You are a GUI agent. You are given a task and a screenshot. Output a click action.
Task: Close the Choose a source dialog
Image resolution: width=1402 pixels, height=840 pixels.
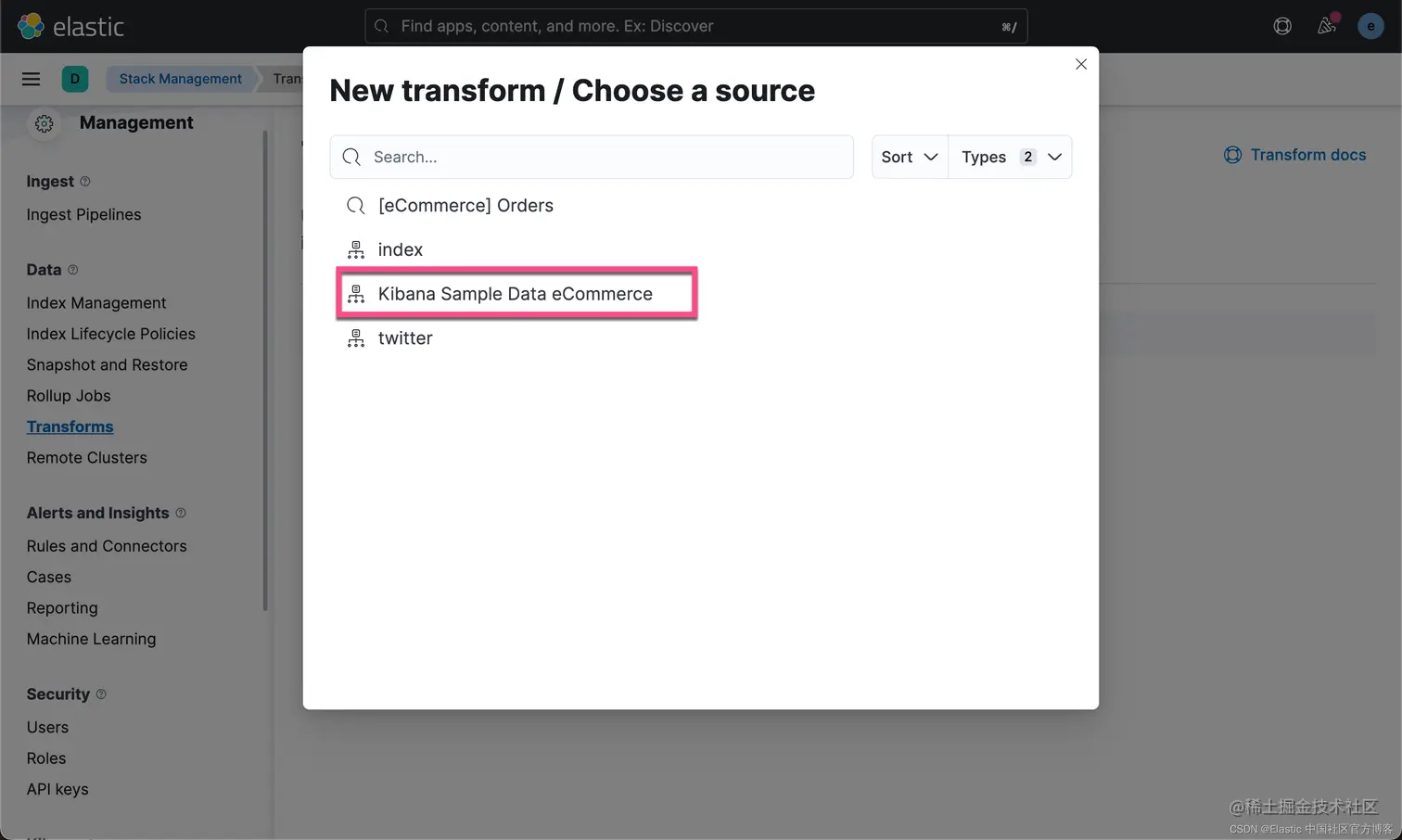point(1081,64)
